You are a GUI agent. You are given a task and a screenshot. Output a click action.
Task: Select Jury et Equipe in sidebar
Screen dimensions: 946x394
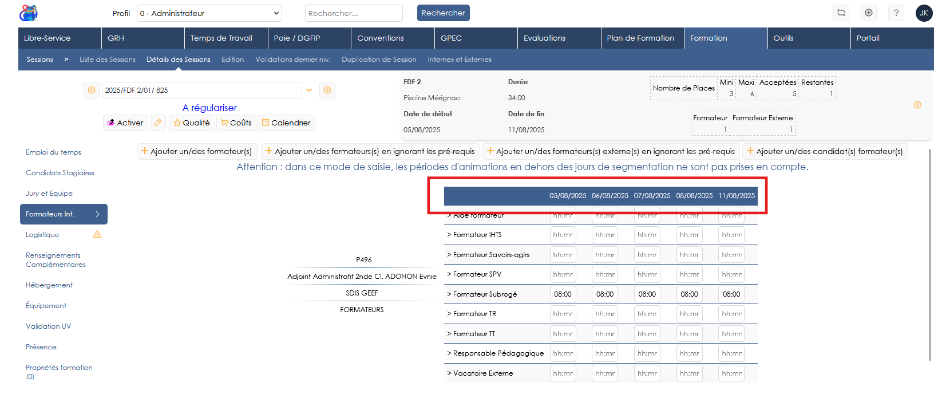(49, 193)
